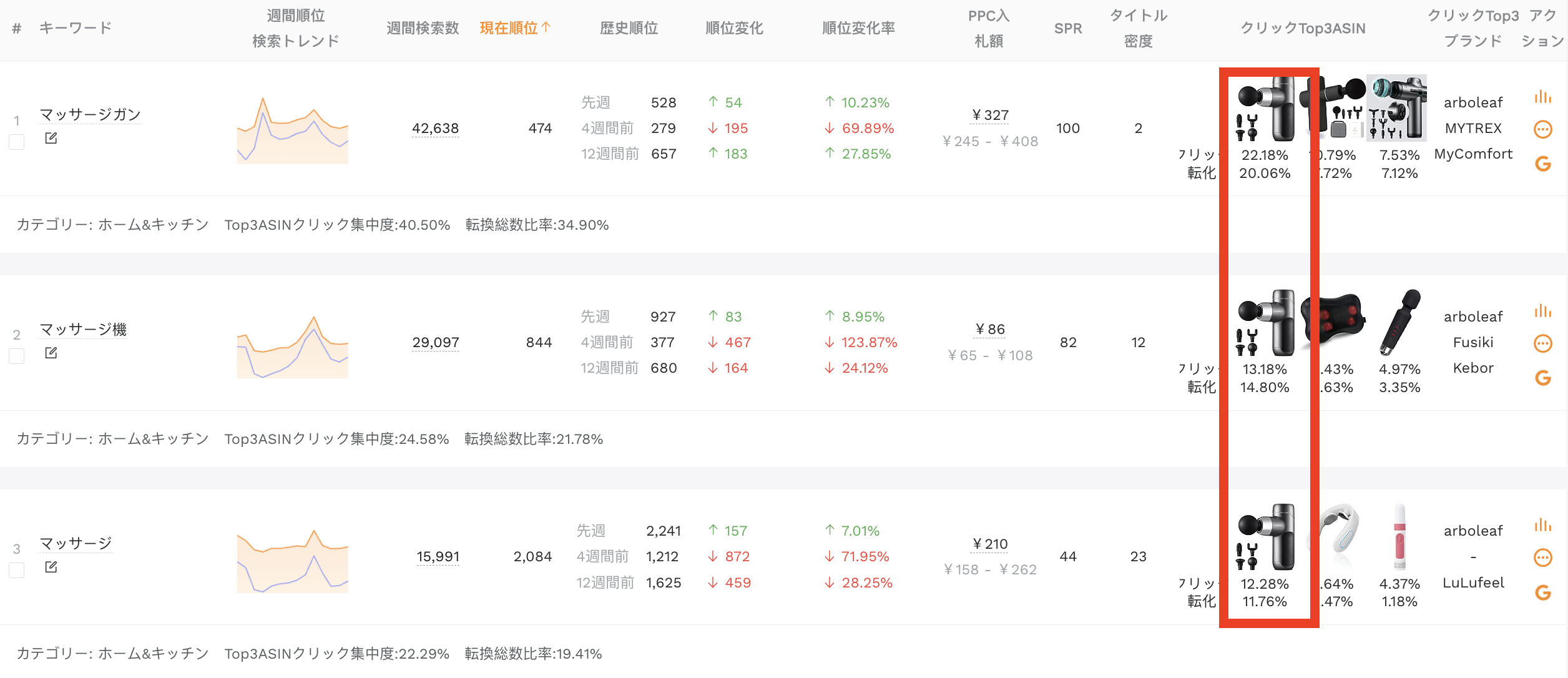
Task: Select brand name MYTREX
Action: [1473, 129]
